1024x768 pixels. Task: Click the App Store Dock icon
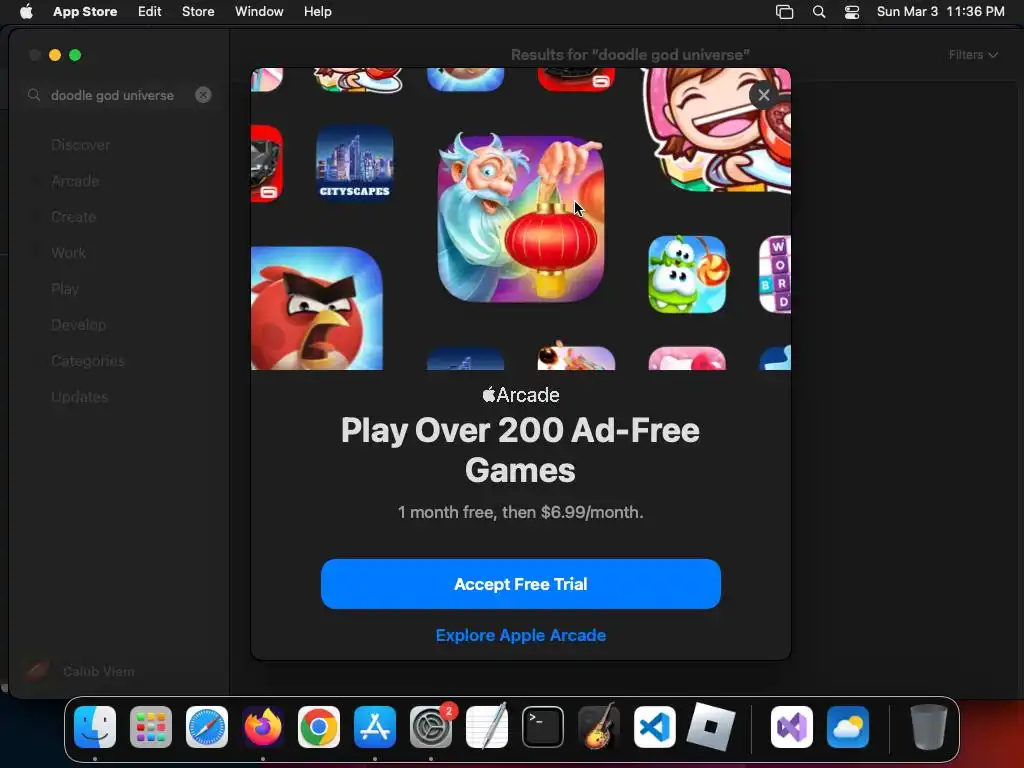pyautogui.click(x=375, y=727)
